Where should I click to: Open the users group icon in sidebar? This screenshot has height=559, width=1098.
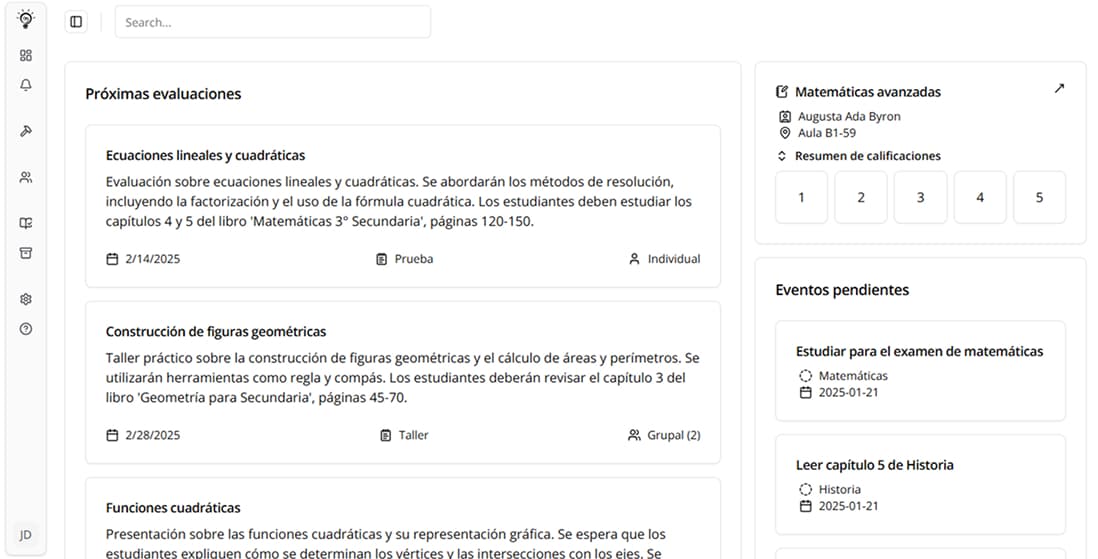26,177
